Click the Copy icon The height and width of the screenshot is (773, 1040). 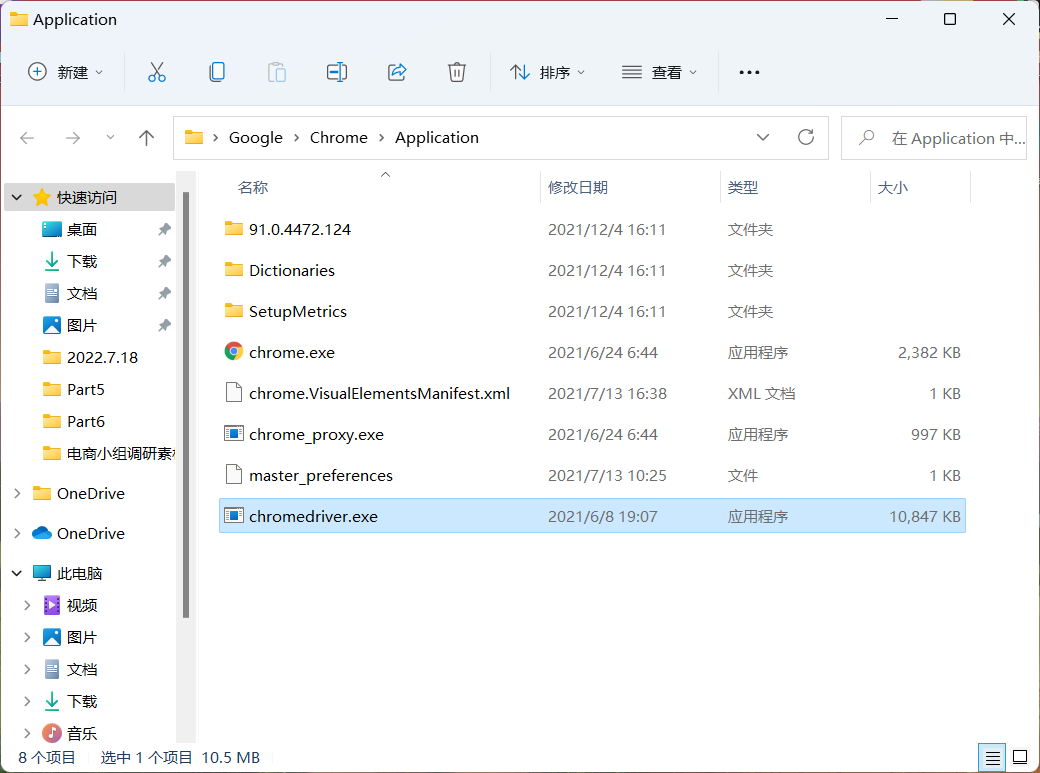point(216,71)
